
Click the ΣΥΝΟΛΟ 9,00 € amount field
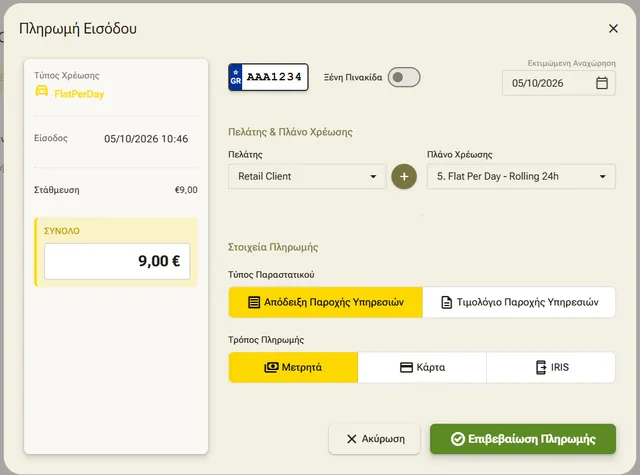117,261
